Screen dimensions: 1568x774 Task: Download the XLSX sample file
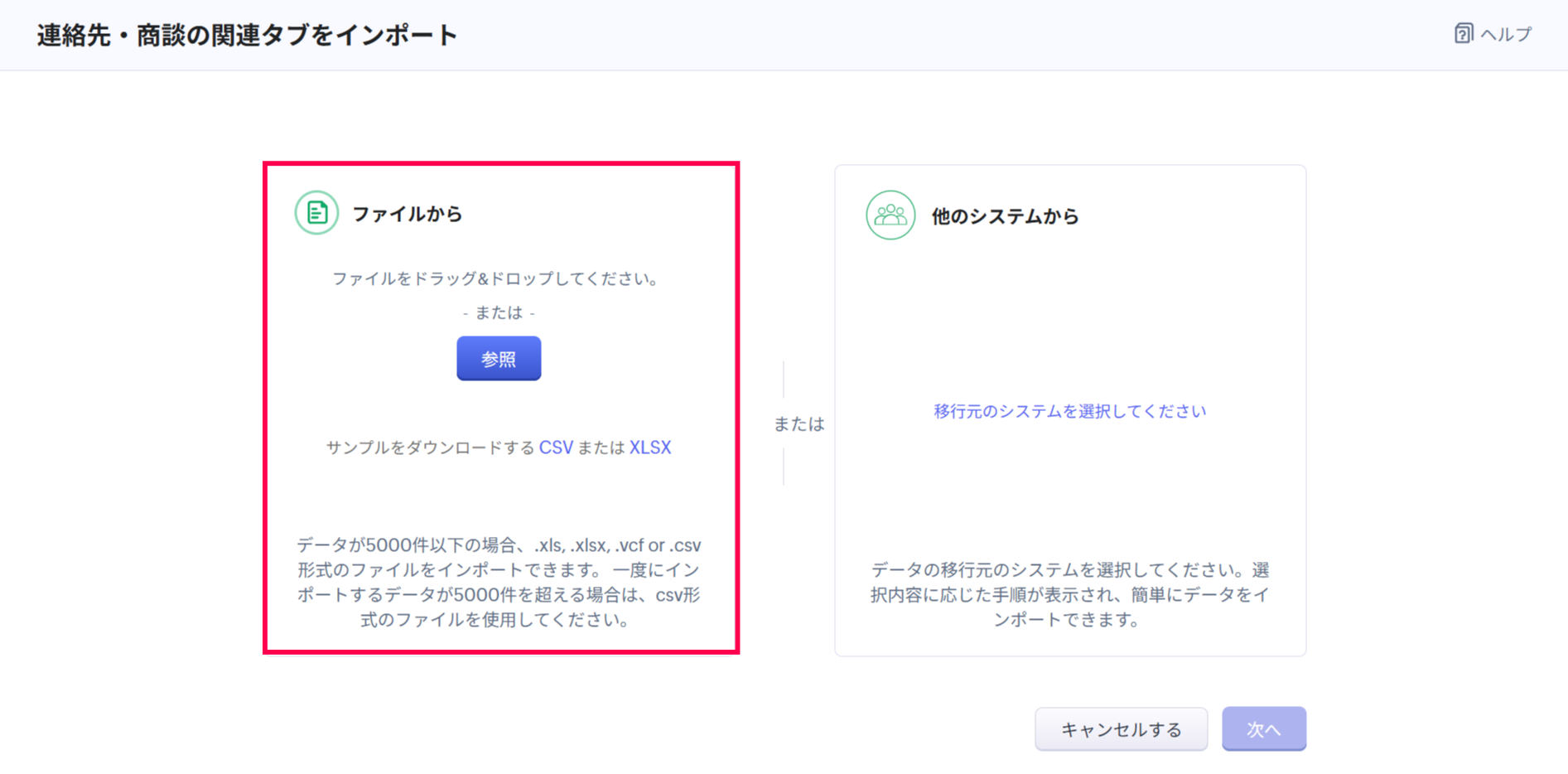(650, 447)
